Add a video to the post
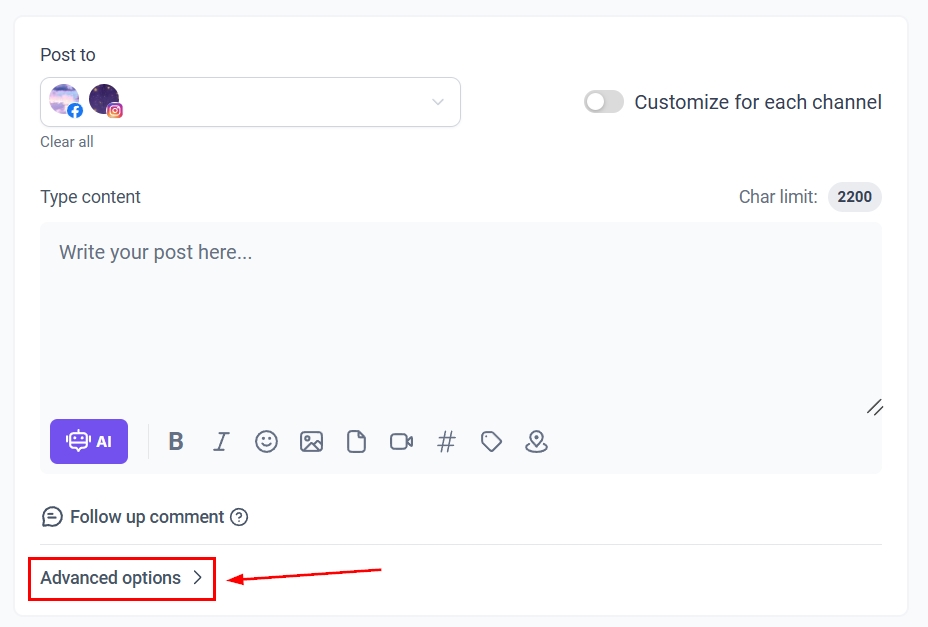 [x=401, y=441]
